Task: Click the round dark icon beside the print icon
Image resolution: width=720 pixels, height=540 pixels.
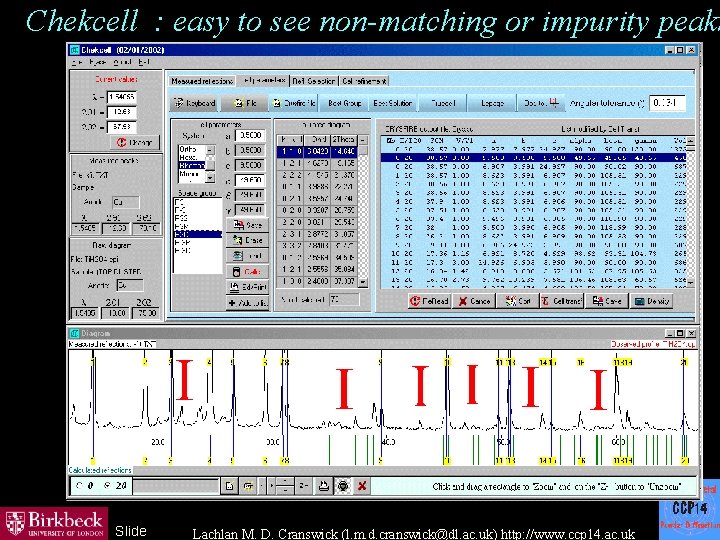Action: click(343, 486)
